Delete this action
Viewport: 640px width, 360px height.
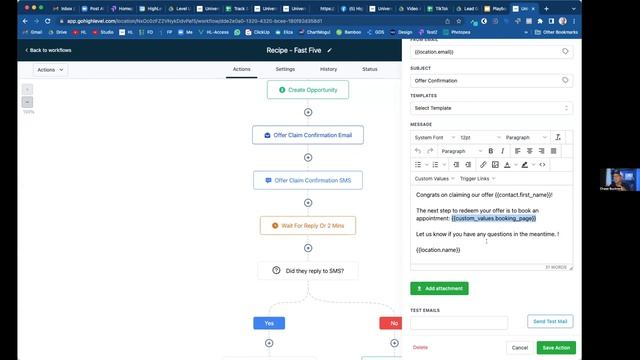tap(420, 348)
